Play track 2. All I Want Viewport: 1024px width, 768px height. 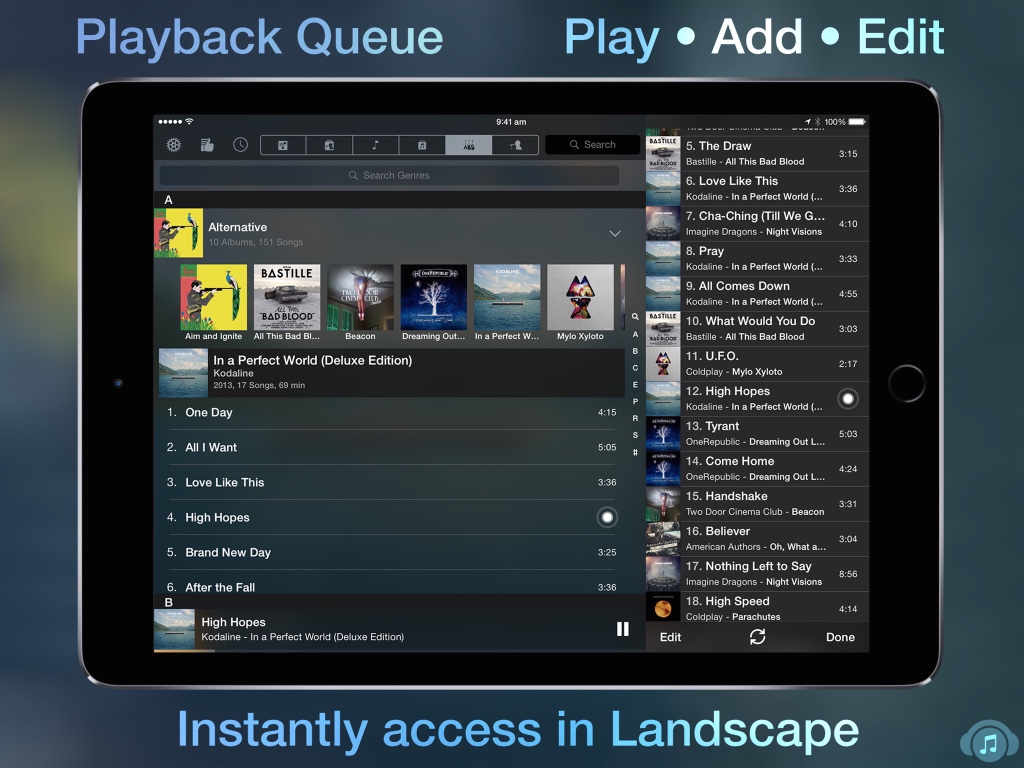pyautogui.click(x=391, y=447)
